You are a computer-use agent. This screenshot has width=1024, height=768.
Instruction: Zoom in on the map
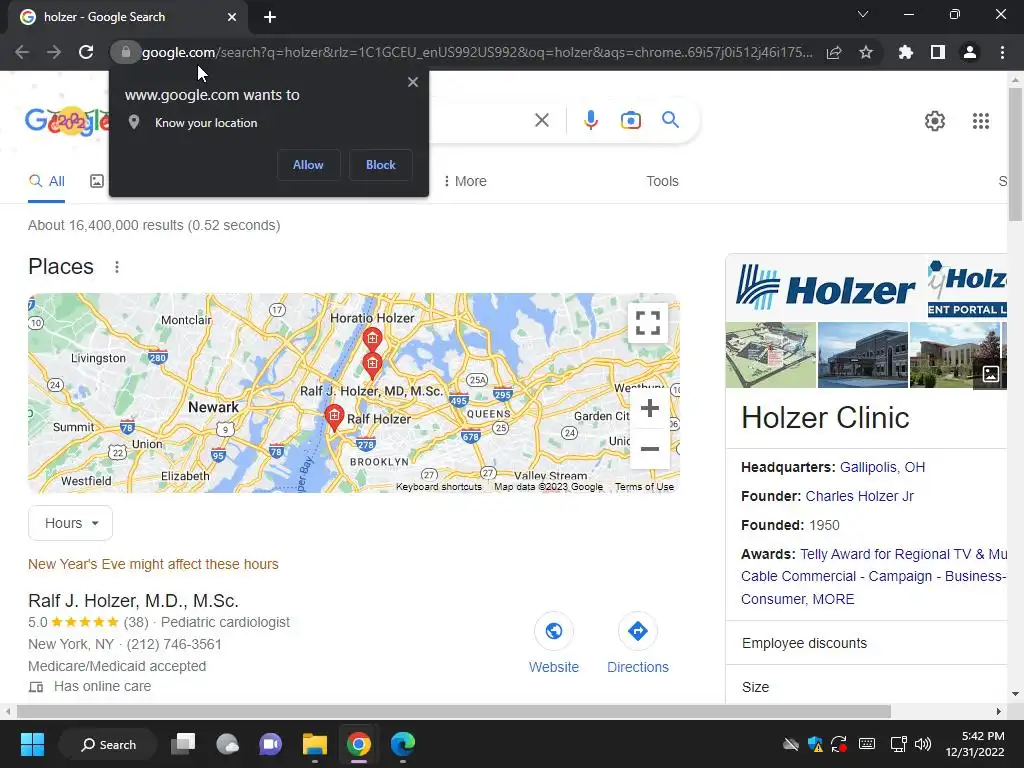tap(650, 408)
